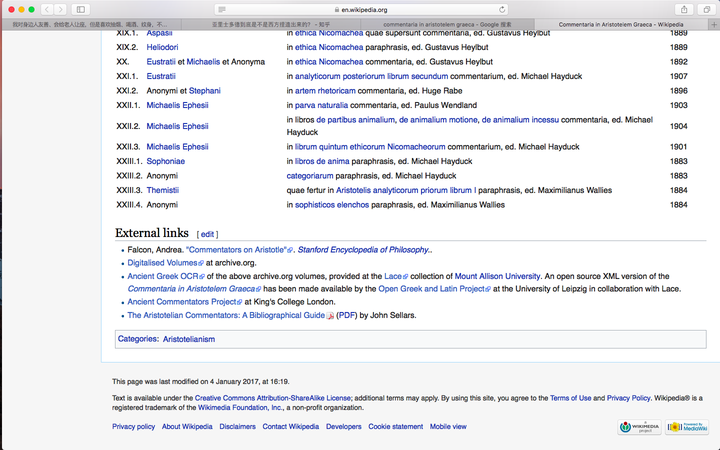This screenshot has width=720, height=450.
Task: Open Michaelis Ephesii link in row XXII.1
Action: pos(177,105)
